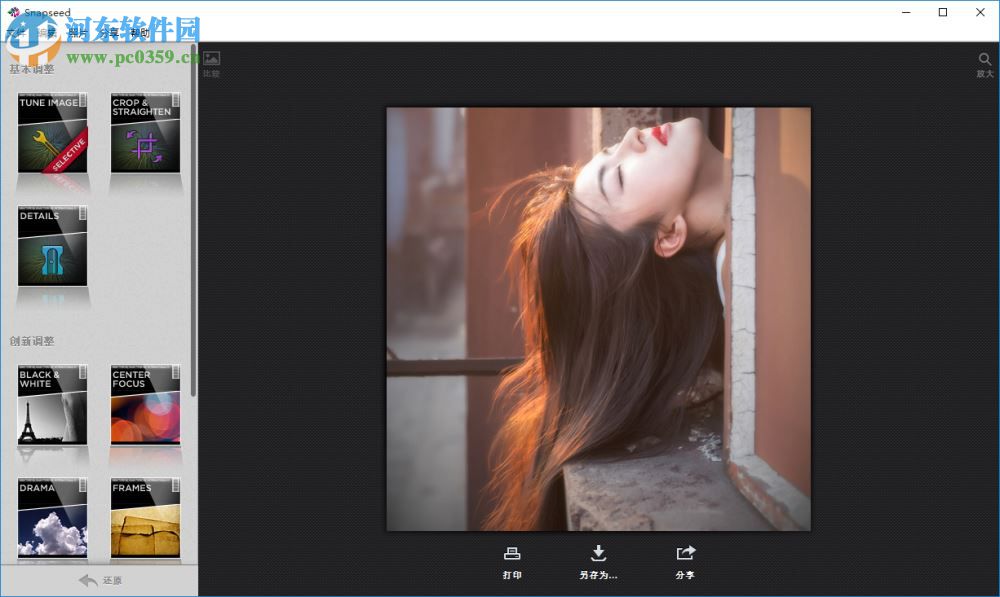The width and height of the screenshot is (1000, 597).
Task: Click the print (打印) icon
Action: 513,553
